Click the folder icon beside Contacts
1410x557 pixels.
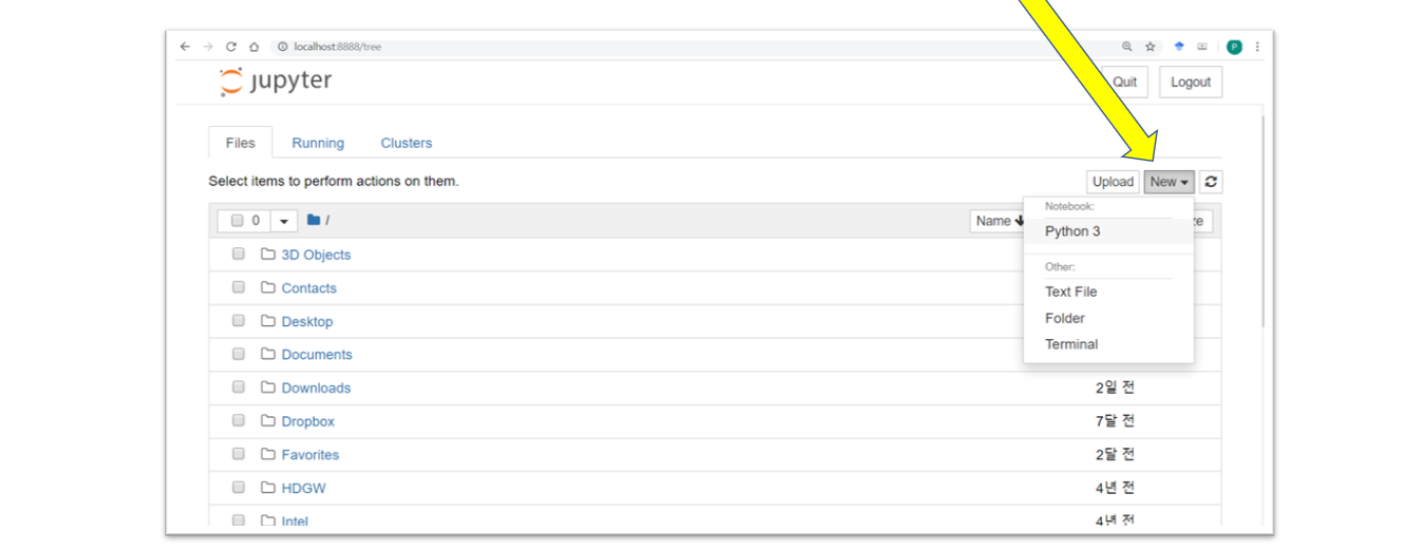click(268, 287)
